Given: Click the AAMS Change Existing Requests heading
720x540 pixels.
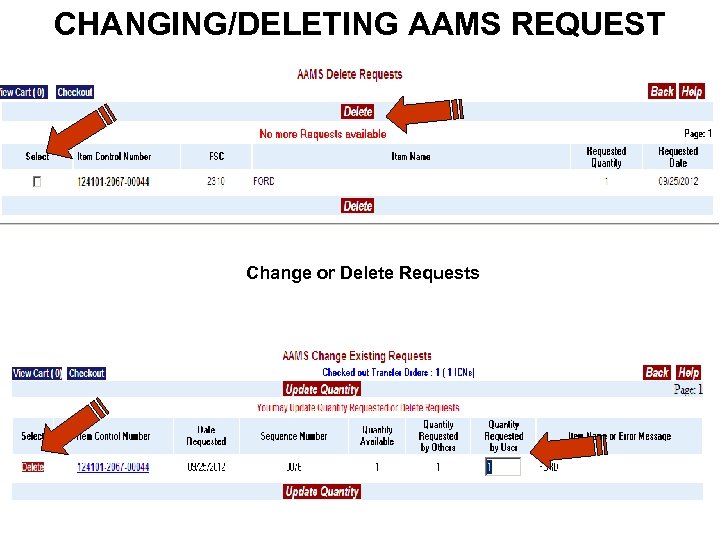Looking at the screenshot, I should [x=357, y=355].
